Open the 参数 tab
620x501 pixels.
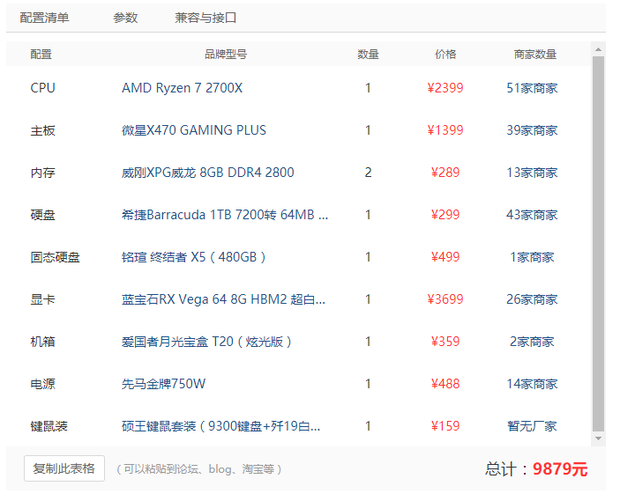click(x=125, y=18)
